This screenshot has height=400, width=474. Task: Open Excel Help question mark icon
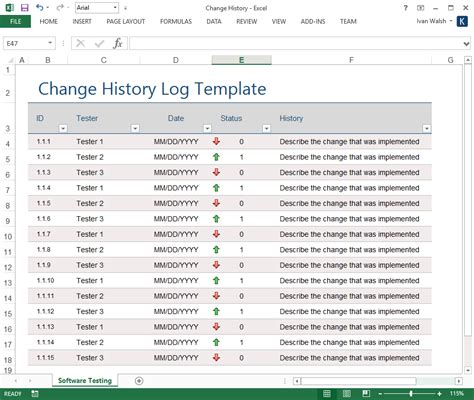click(405, 8)
